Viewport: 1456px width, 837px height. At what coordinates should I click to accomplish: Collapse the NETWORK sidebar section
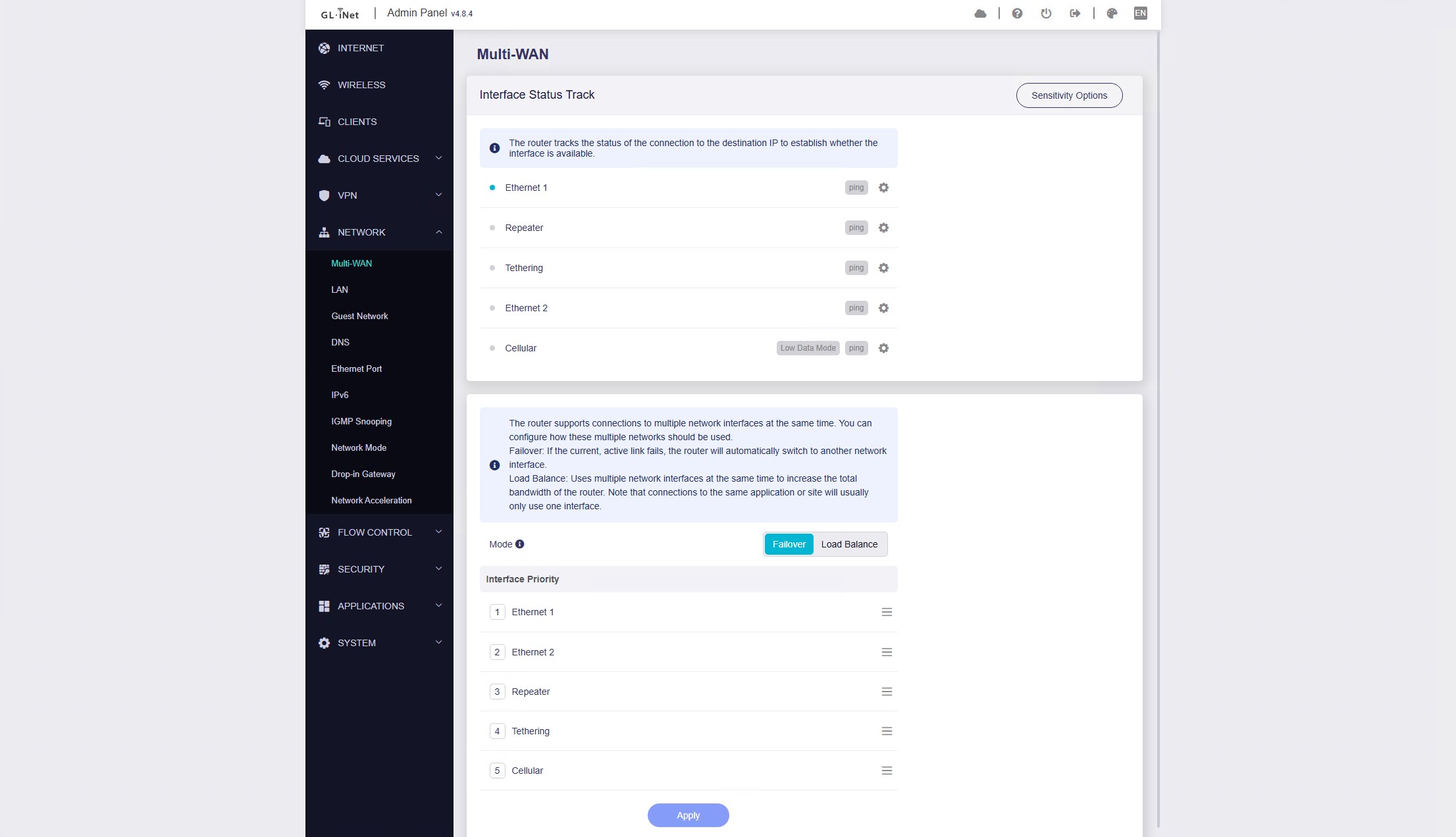point(379,232)
